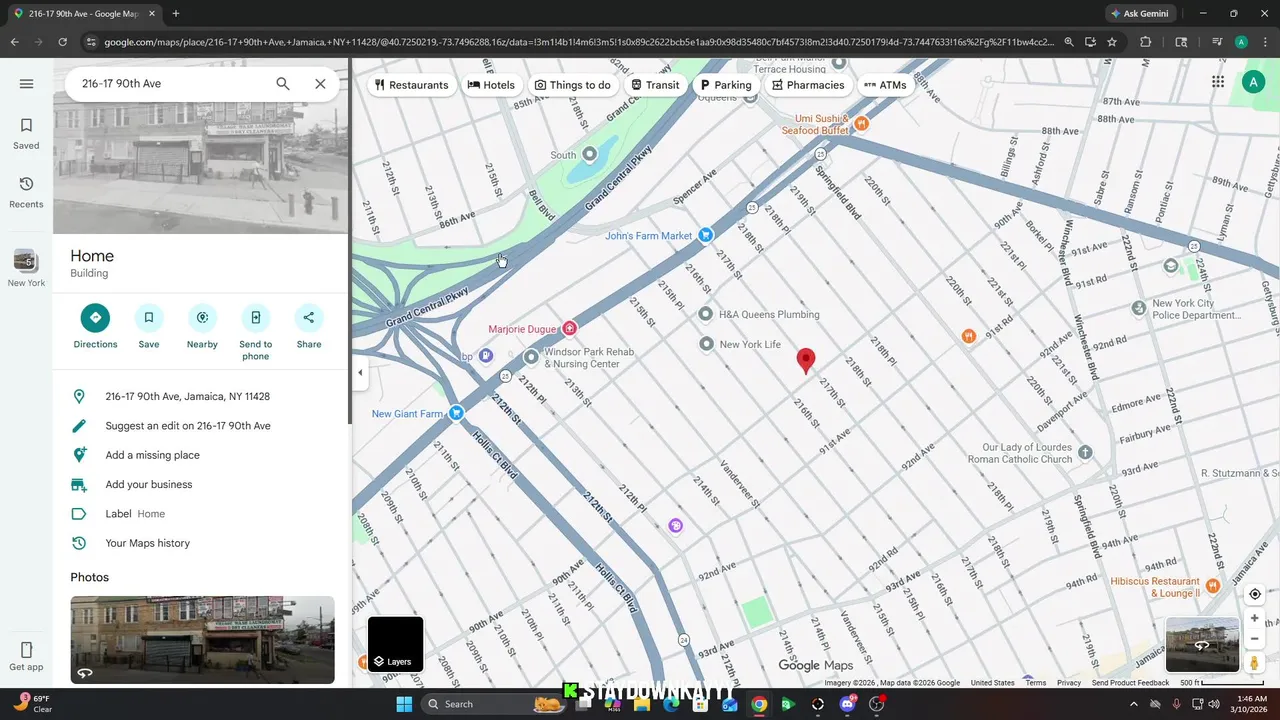Search Nearby places

pyautogui.click(x=202, y=327)
